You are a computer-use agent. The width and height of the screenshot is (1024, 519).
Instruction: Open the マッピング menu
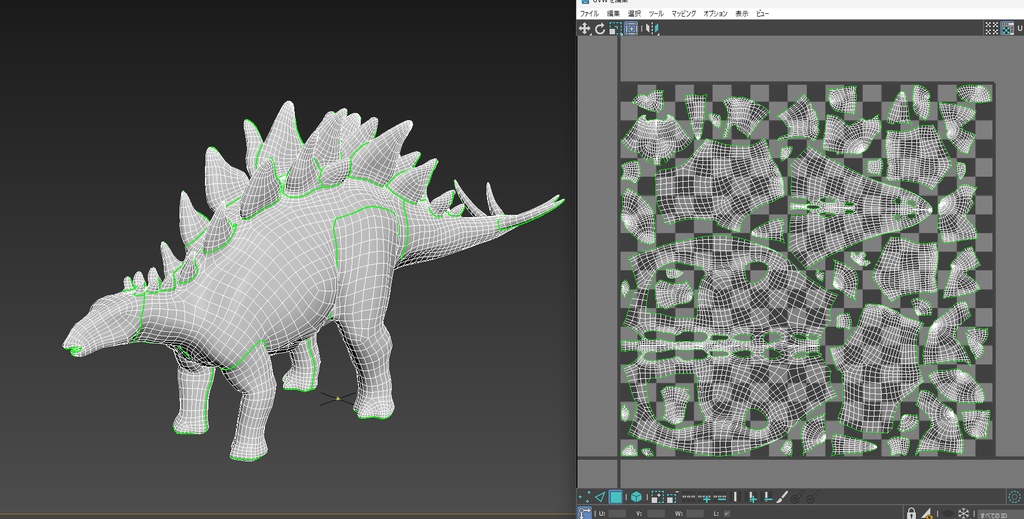click(x=684, y=14)
